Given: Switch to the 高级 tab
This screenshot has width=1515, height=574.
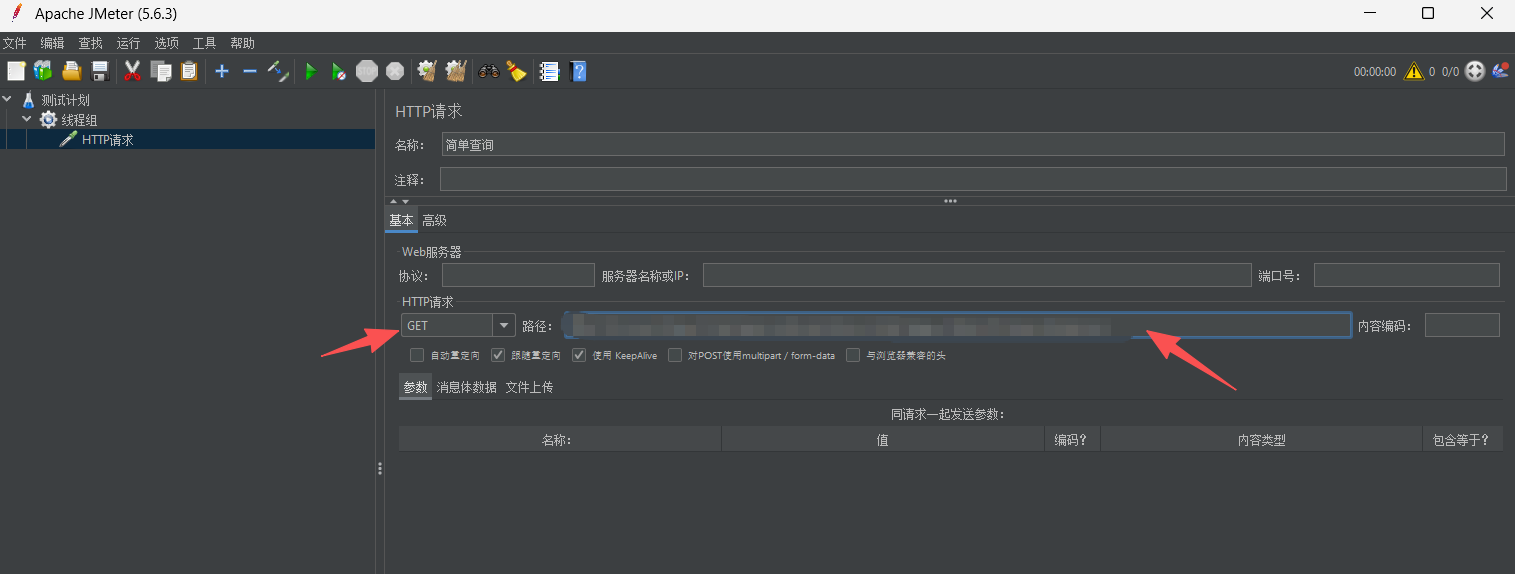Looking at the screenshot, I should (434, 220).
